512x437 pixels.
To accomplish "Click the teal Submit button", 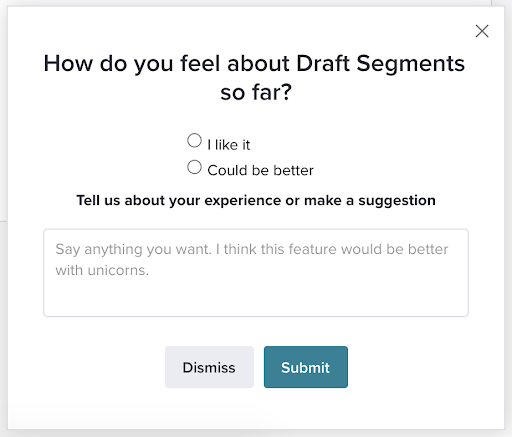I will coord(306,367).
